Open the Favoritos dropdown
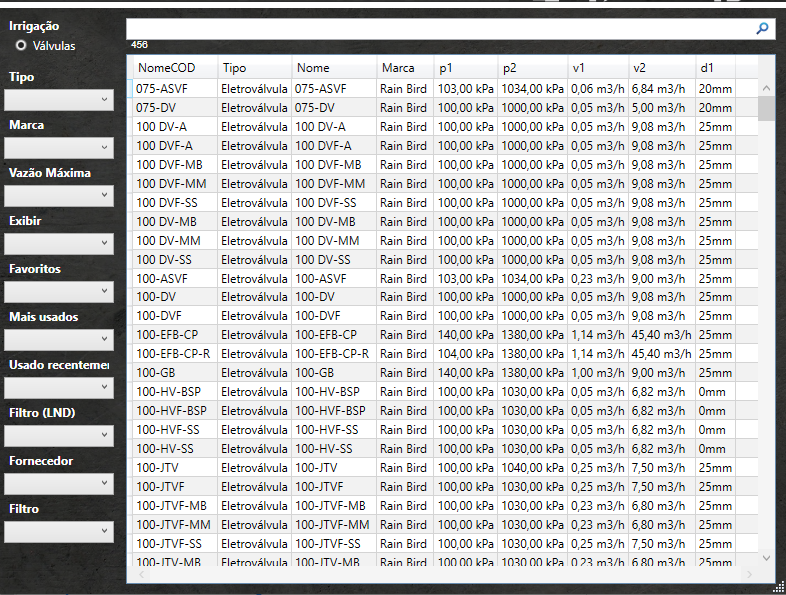 tap(59, 292)
